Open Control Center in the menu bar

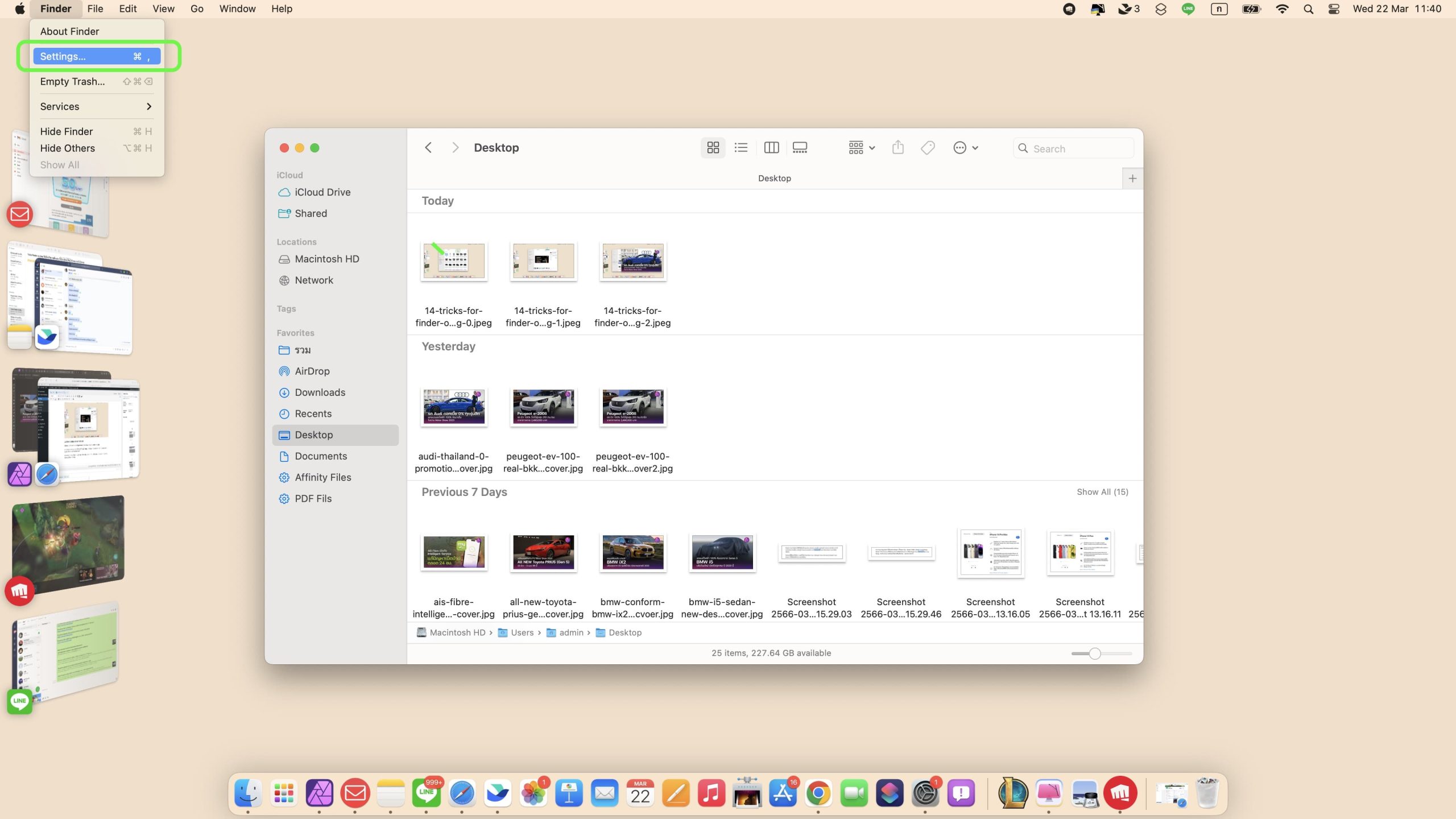(1333, 9)
